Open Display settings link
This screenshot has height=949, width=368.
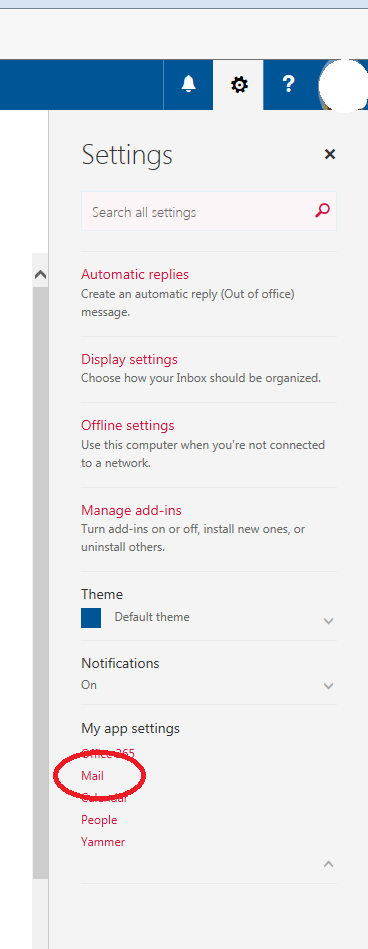click(130, 359)
